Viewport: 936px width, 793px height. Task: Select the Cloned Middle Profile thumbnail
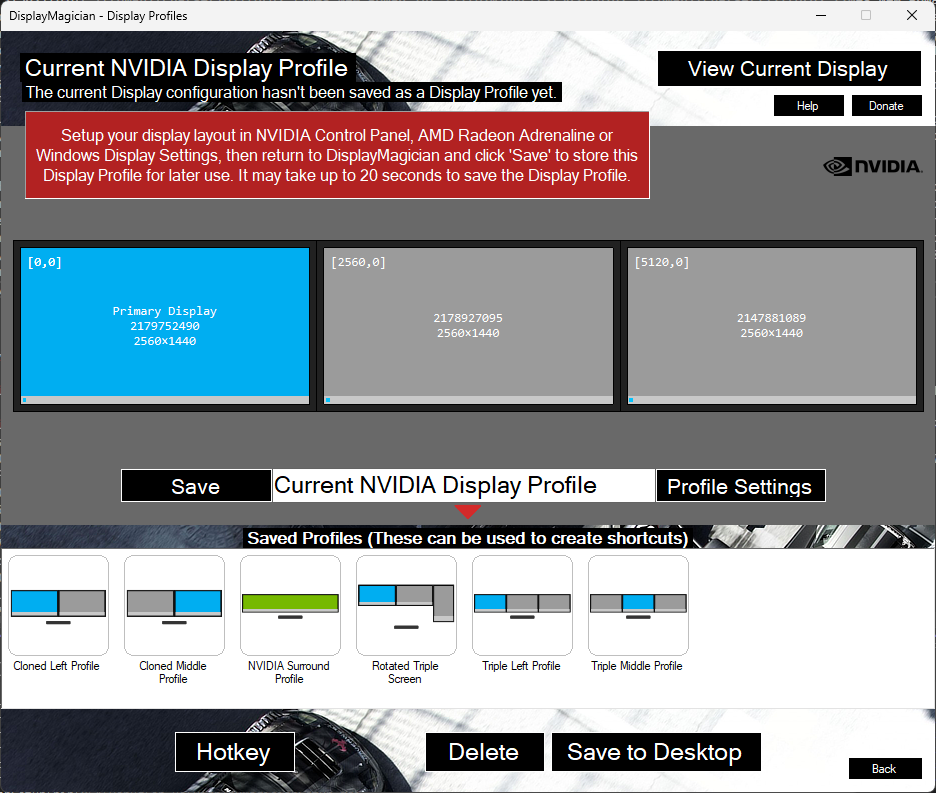[174, 605]
